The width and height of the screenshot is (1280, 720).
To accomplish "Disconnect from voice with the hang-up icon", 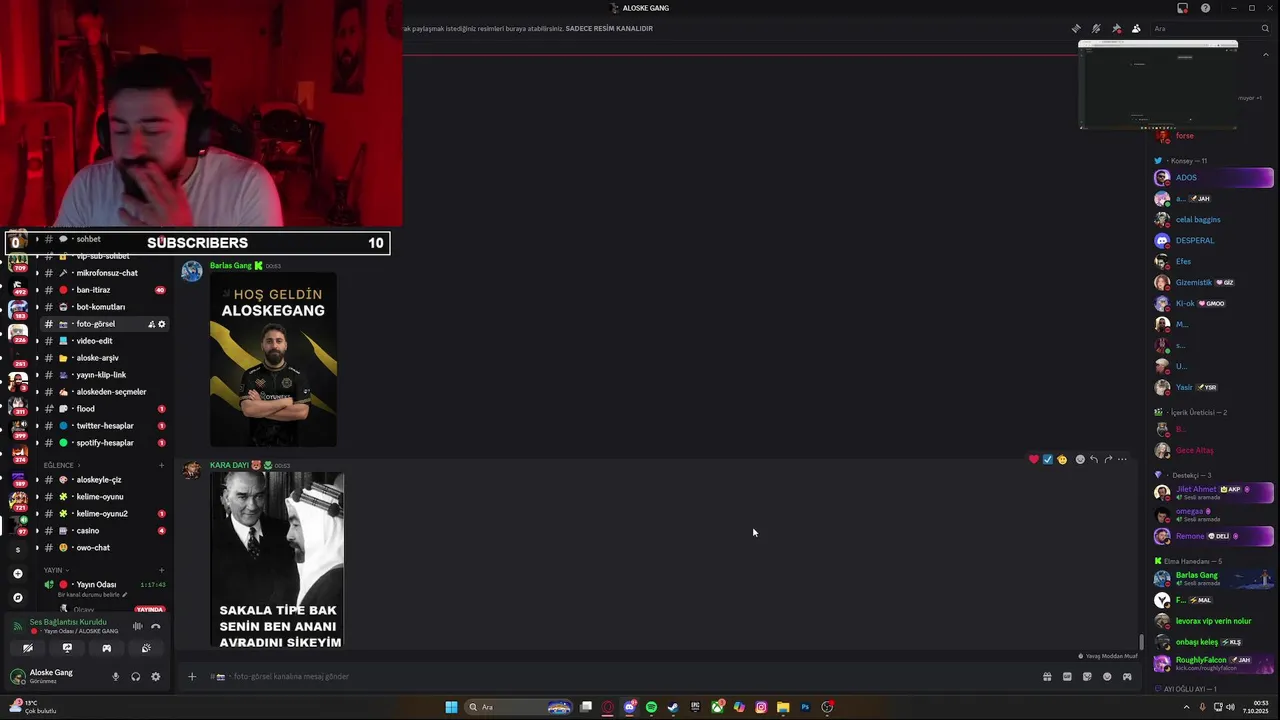I will 155,626.
